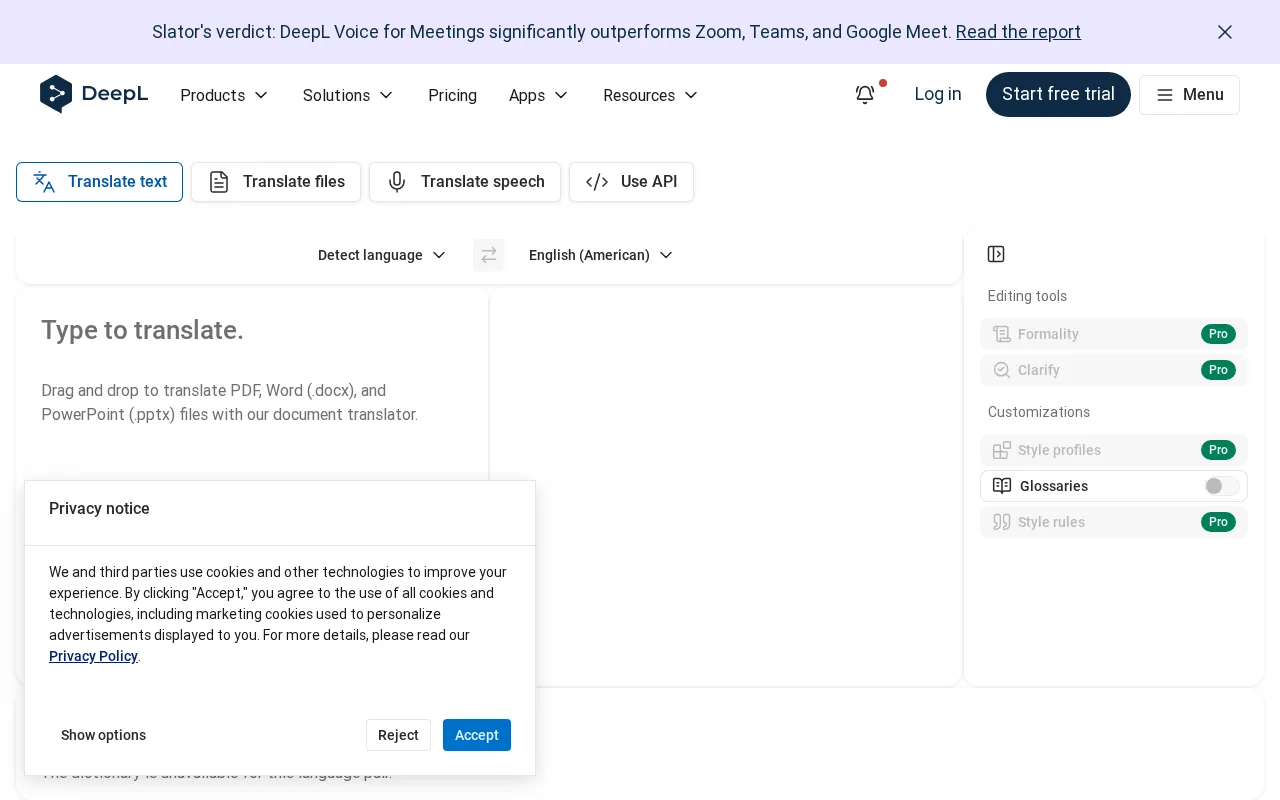This screenshot has width=1280, height=800.
Task: Click the Start free trial button
Action: pos(1058,94)
